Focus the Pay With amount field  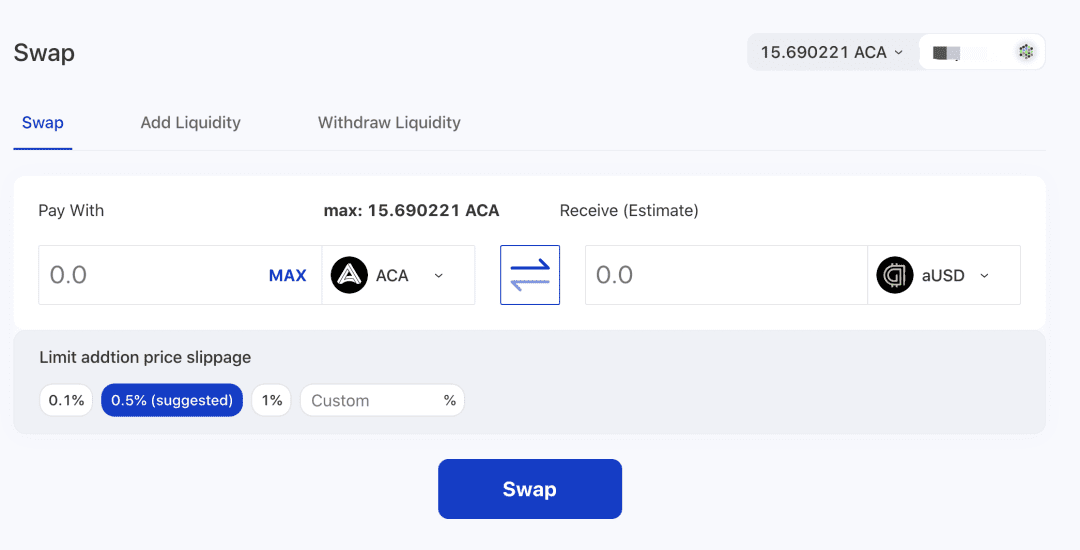pyautogui.click(x=180, y=275)
